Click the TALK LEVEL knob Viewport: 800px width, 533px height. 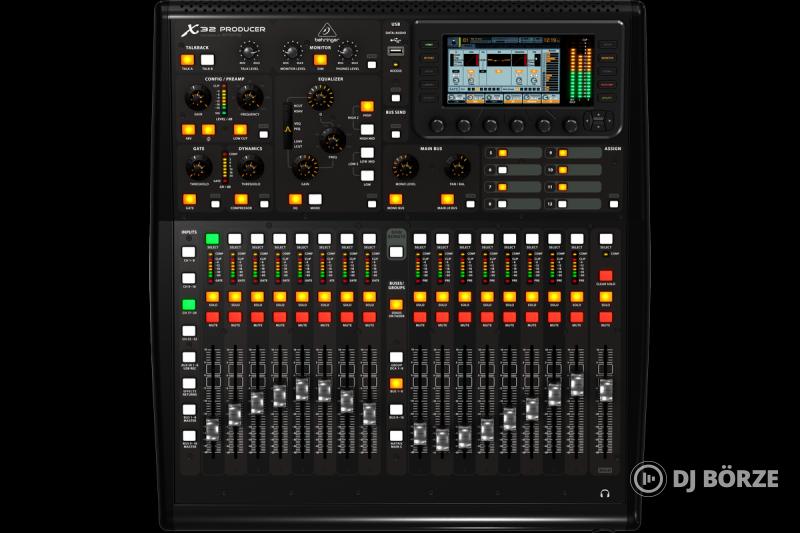point(249,52)
